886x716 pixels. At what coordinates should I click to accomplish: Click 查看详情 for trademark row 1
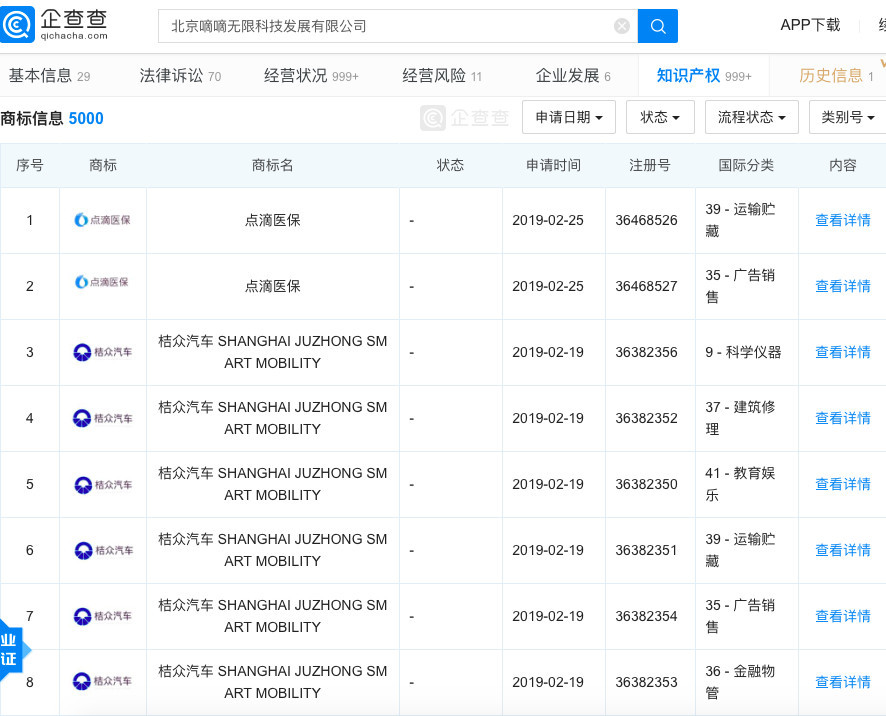842,220
